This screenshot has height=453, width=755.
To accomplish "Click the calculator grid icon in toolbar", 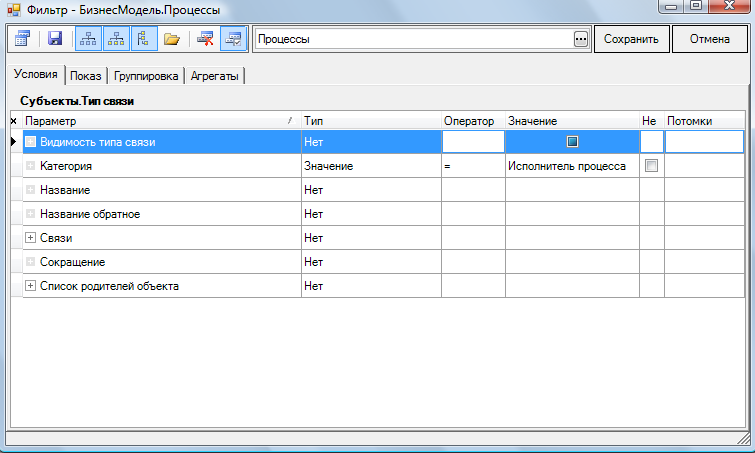I will pyautogui.click(x=23, y=39).
